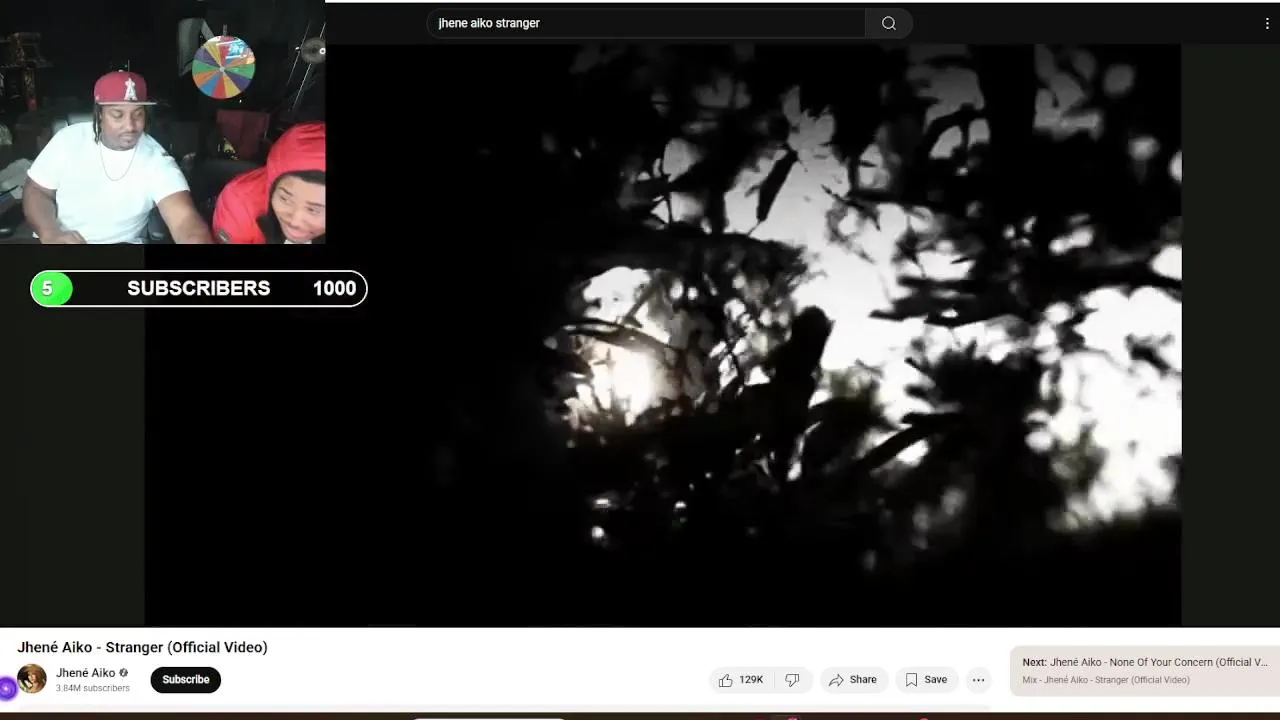Open the three-dot menu at top right
Screen dimensions: 1280x720
click(x=1267, y=23)
